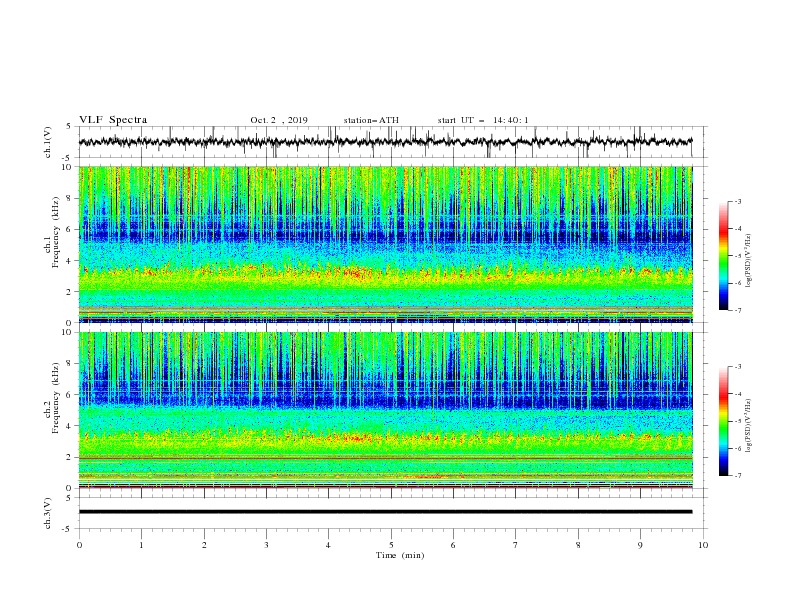This screenshot has width=792, height=612.
Task: Click the "4" kHz tick on ch.2 frequency axis
Action: coord(69,426)
